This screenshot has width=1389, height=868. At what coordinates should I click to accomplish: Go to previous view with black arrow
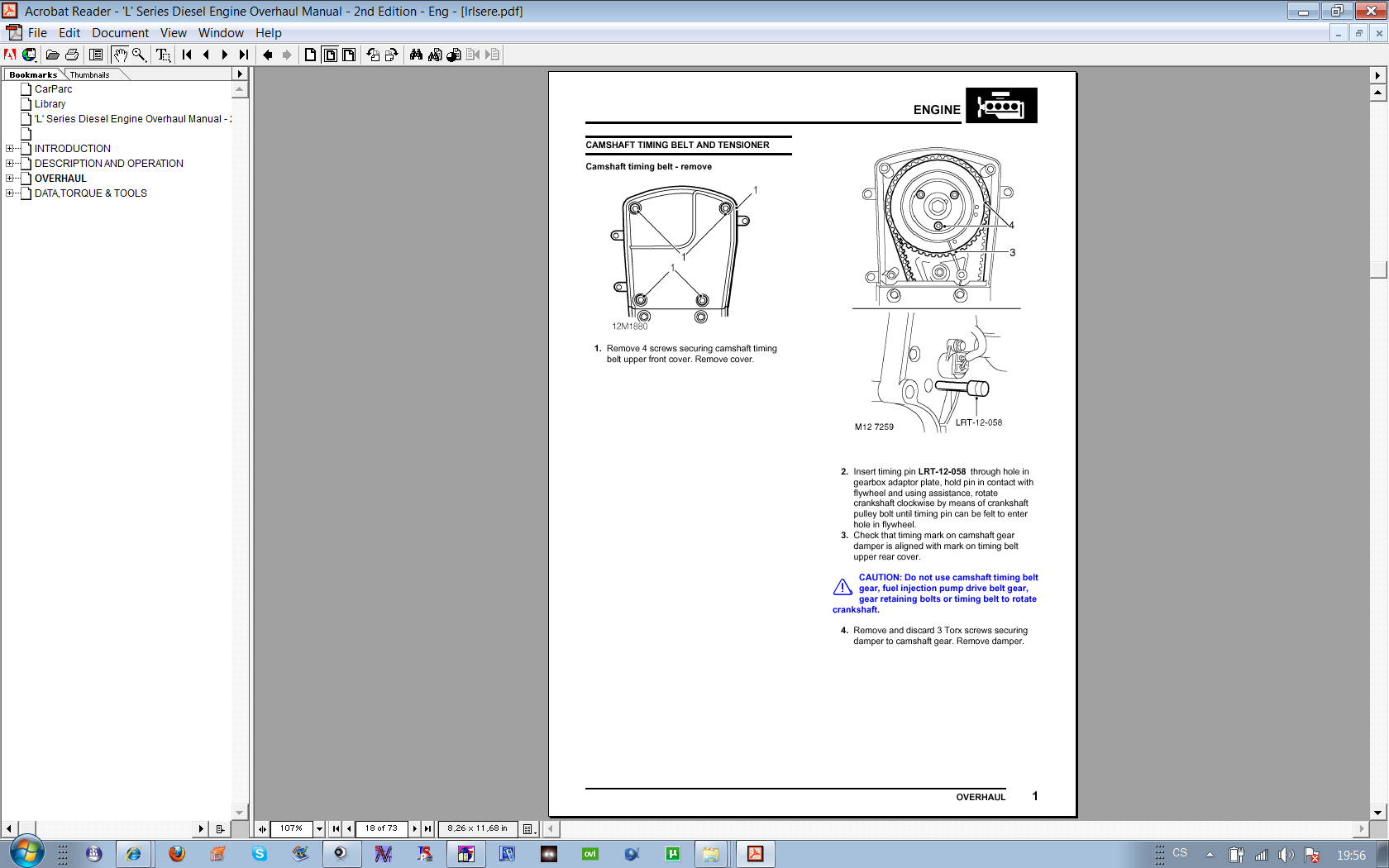pyautogui.click(x=267, y=55)
